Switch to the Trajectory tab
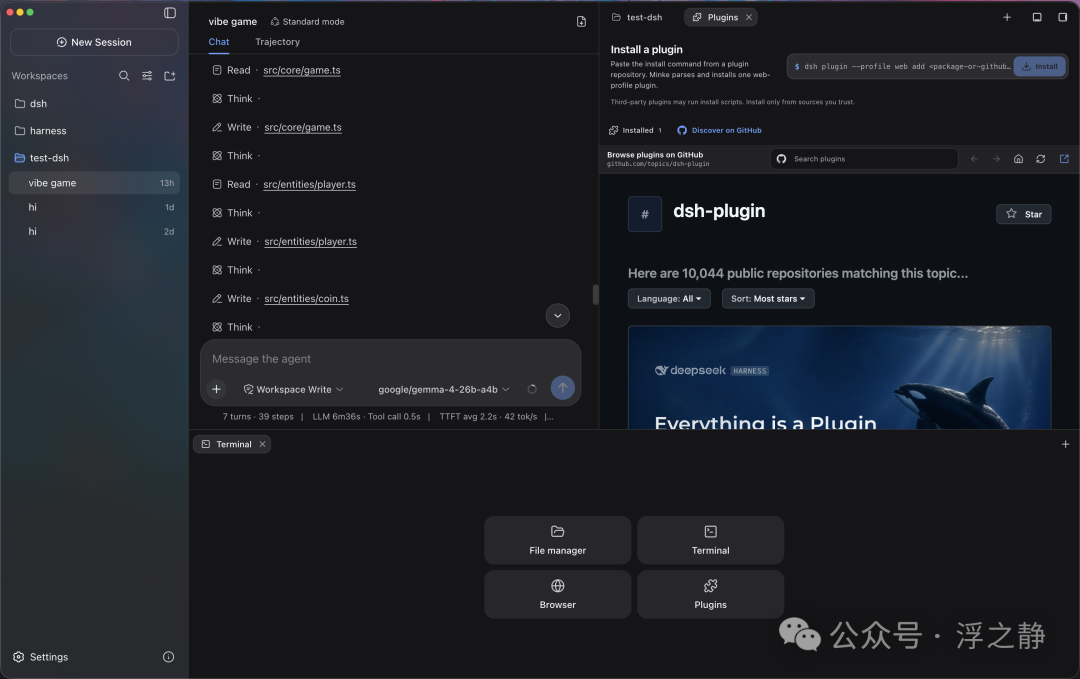 [x=278, y=42]
